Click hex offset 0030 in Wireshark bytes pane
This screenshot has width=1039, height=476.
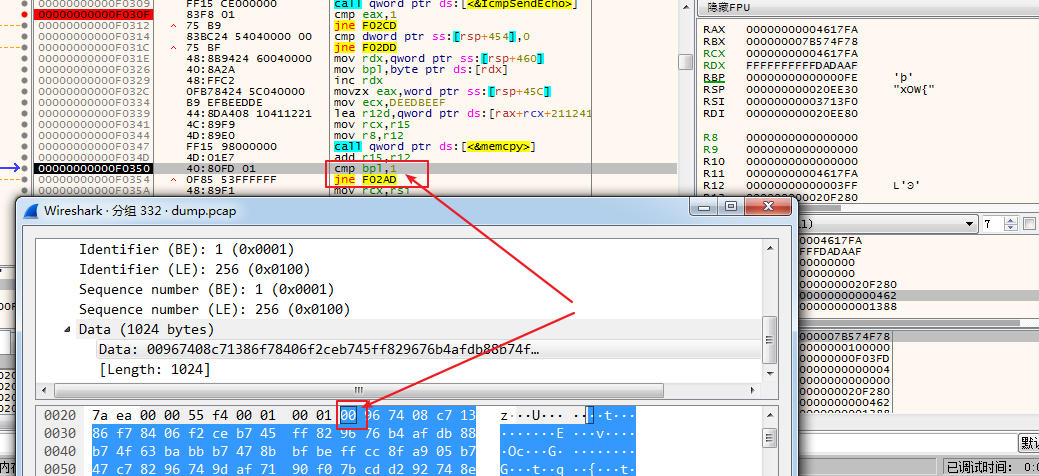pyautogui.click(x=60, y=434)
